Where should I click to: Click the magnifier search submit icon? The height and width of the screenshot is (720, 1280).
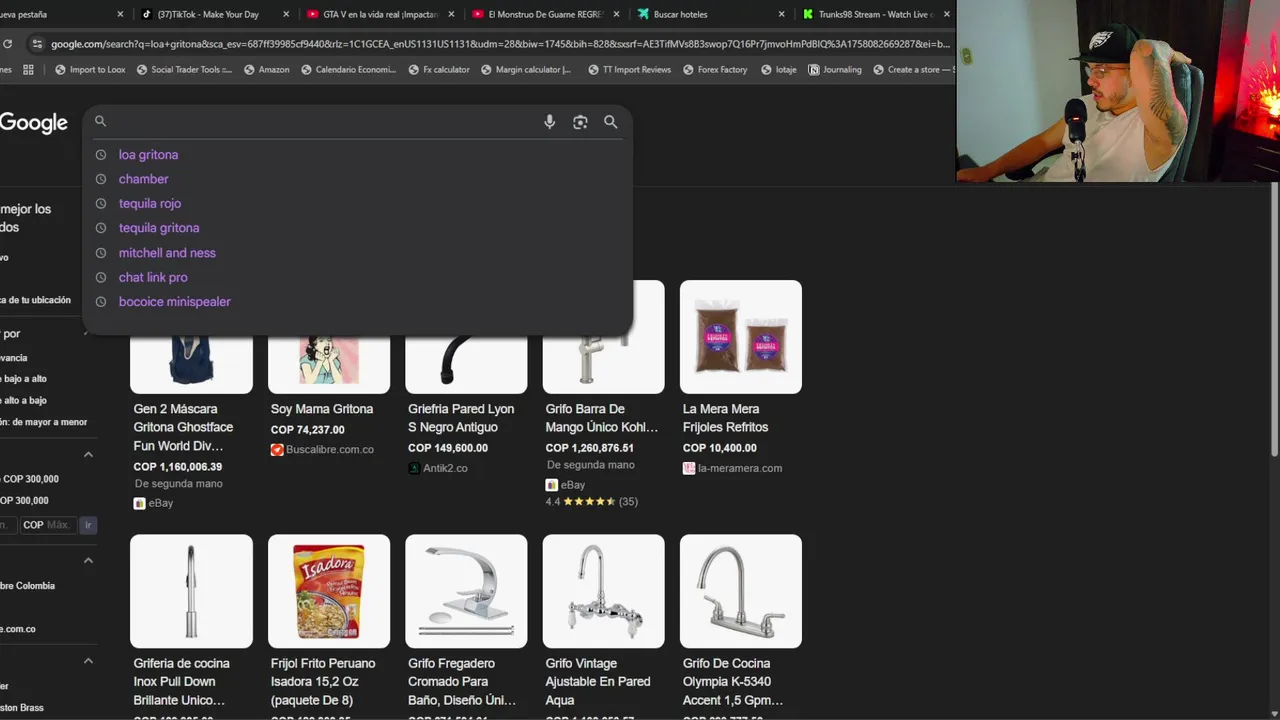[x=610, y=122]
